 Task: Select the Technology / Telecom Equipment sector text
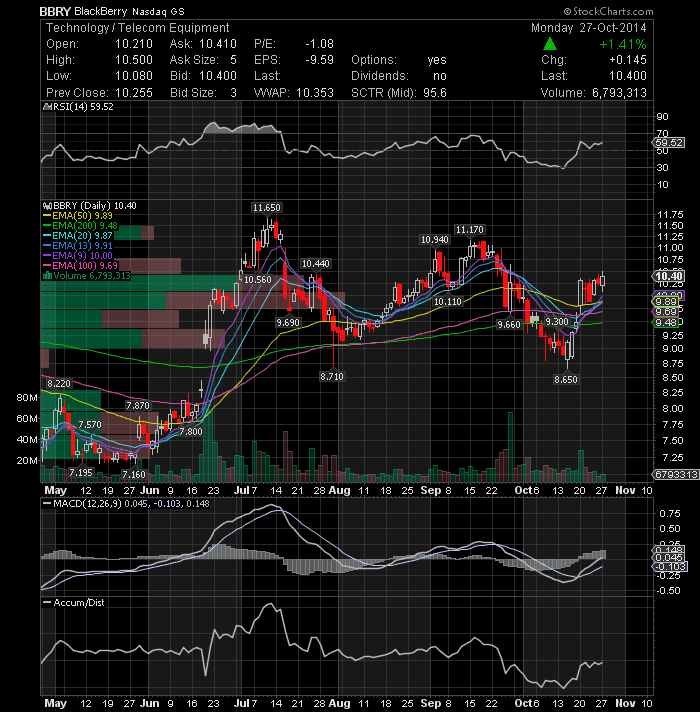138,28
